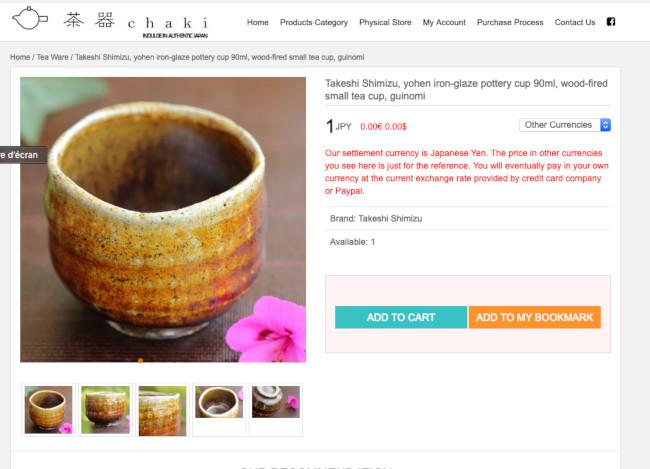Select the second thumbnail with green background
This screenshot has height=469, width=650.
tap(105, 410)
